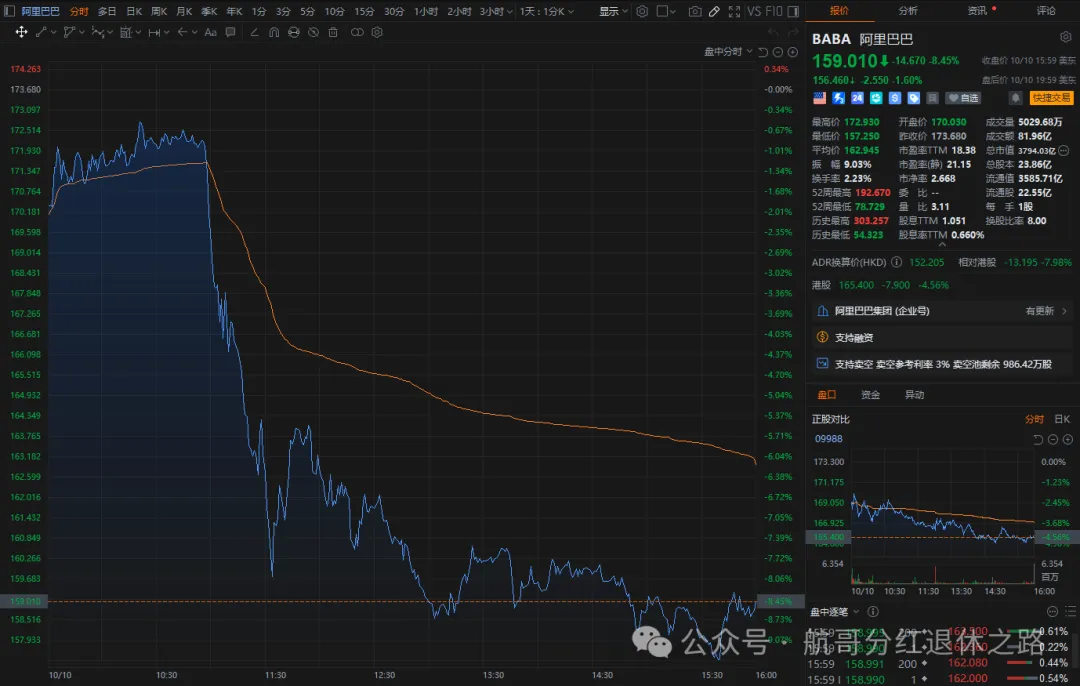
Task: Enter fullscreen chart mode
Action: [x=734, y=11]
